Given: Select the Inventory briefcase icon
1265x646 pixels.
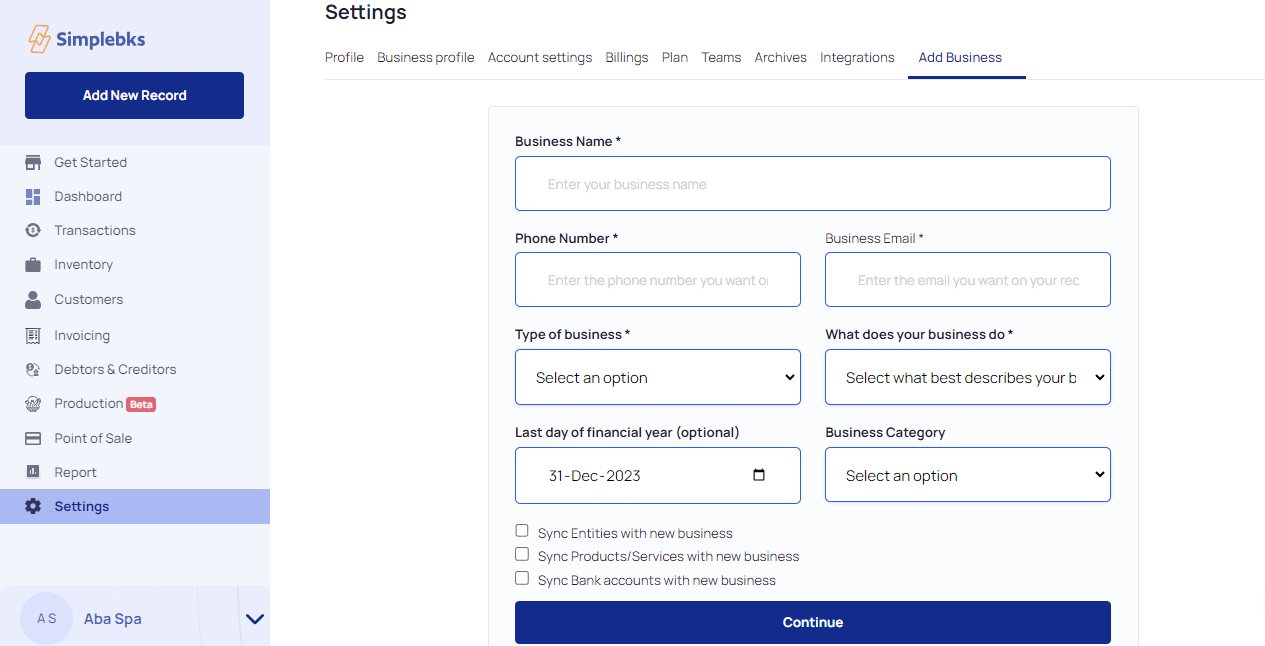Looking at the screenshot, I should [x=33, y=265].
